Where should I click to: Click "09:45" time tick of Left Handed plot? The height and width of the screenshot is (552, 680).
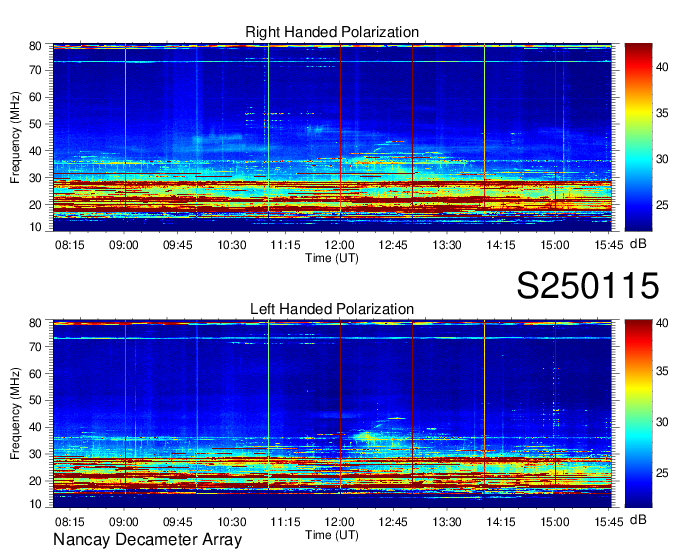point(178,521)
